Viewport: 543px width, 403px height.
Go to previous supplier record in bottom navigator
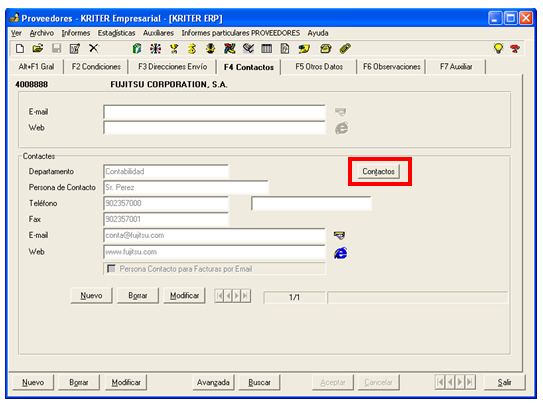[450, 382]
